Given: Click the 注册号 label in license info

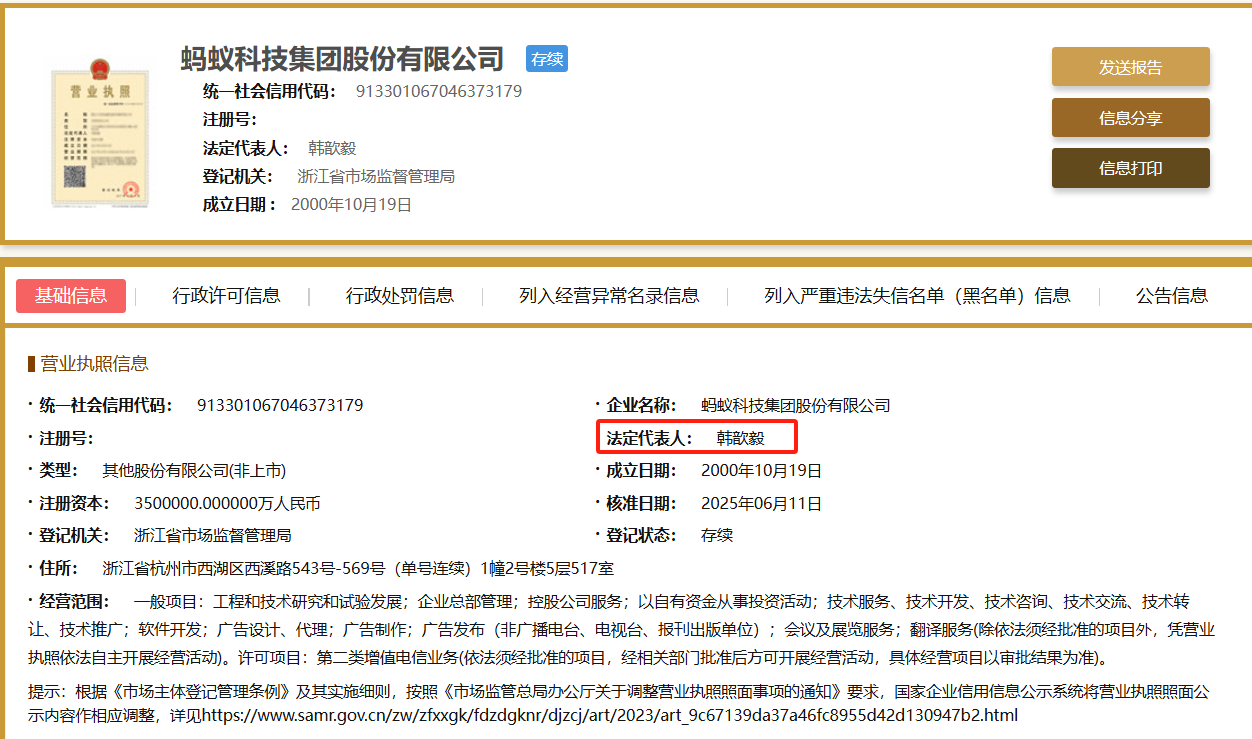Looking at the screenshot, I should coord(66,439).
